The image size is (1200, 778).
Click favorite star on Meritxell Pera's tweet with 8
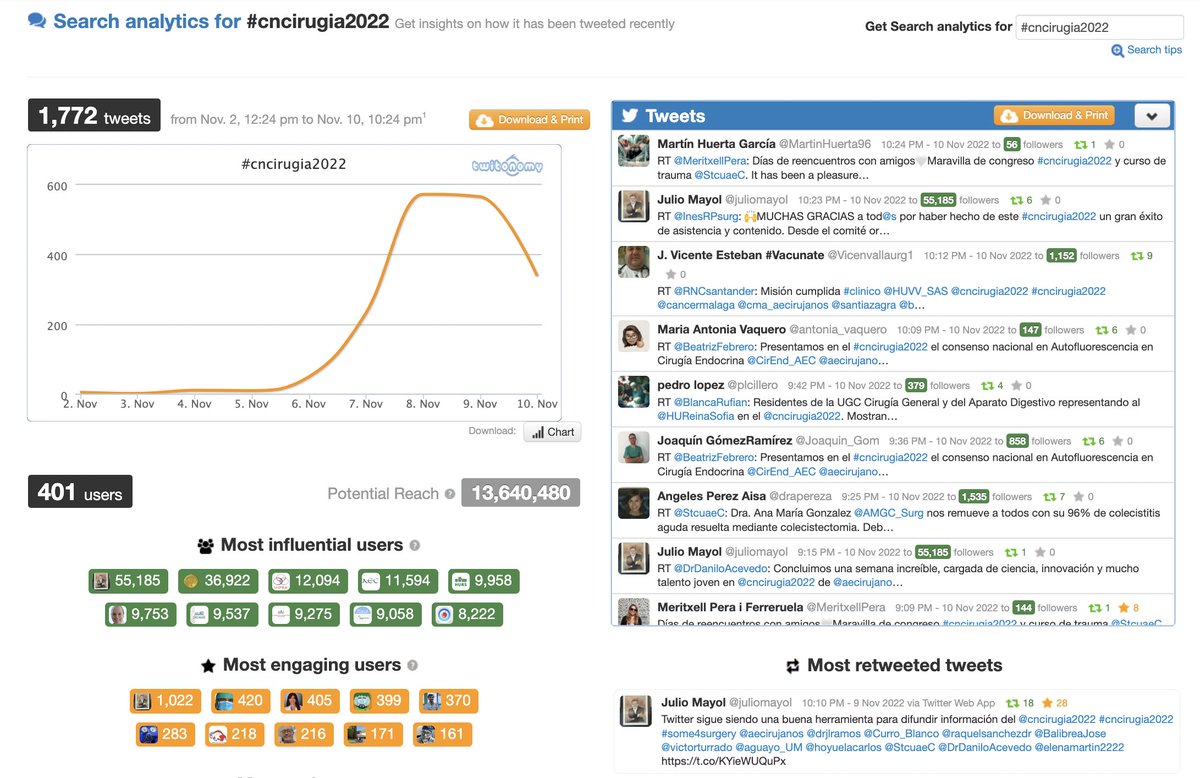[x=1123, y=607]
